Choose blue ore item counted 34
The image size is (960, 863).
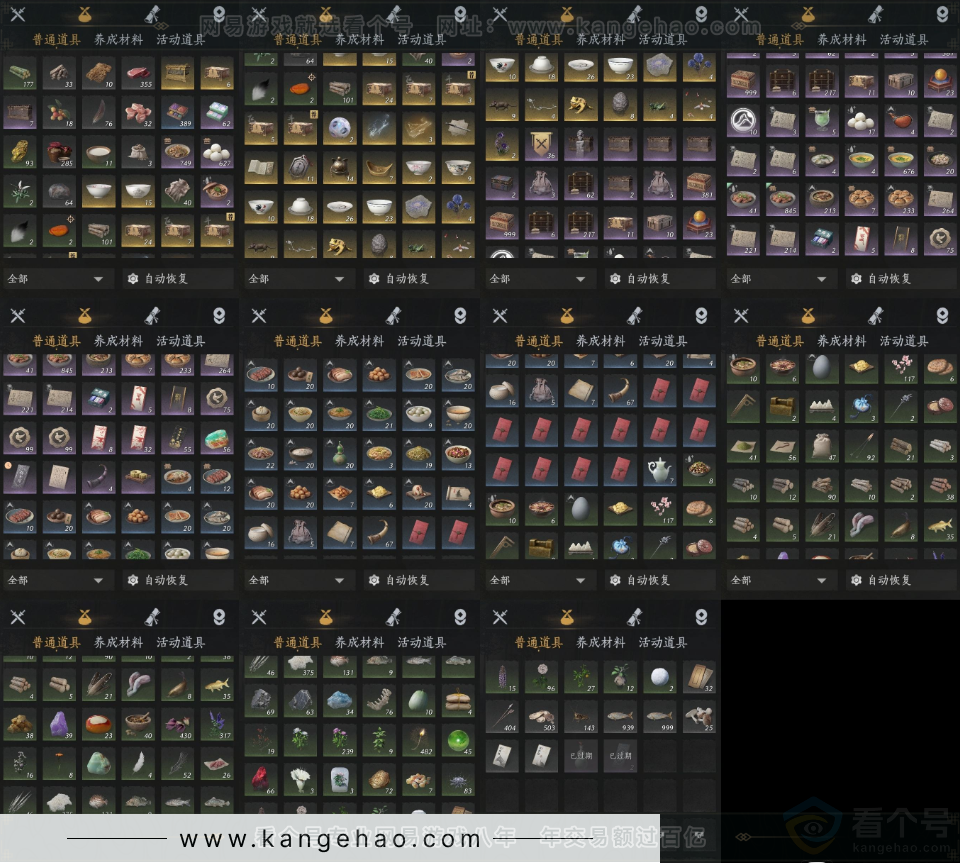pyautogui.click(x=339, y=701)
